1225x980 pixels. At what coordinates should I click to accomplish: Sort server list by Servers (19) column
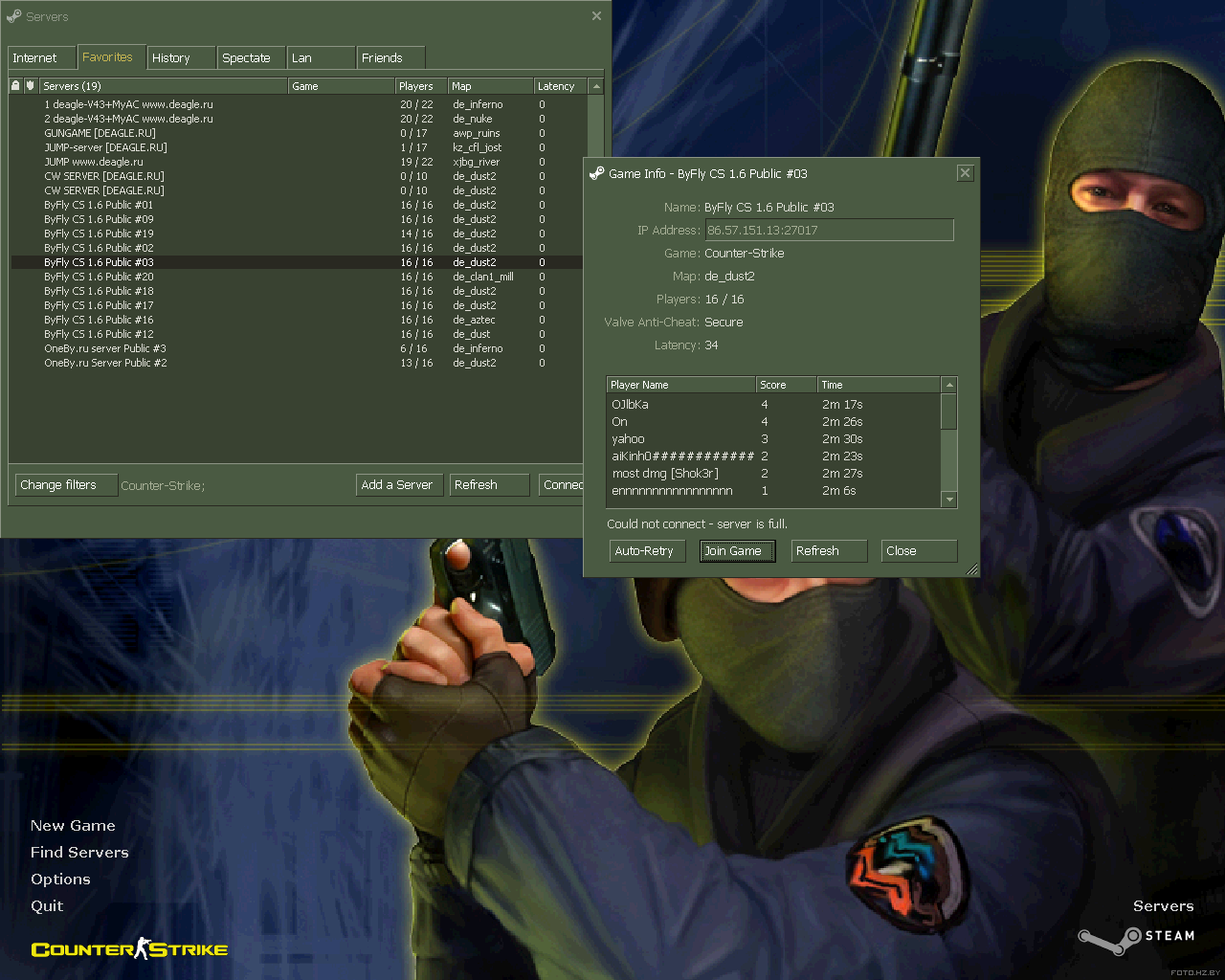point(163,86)
